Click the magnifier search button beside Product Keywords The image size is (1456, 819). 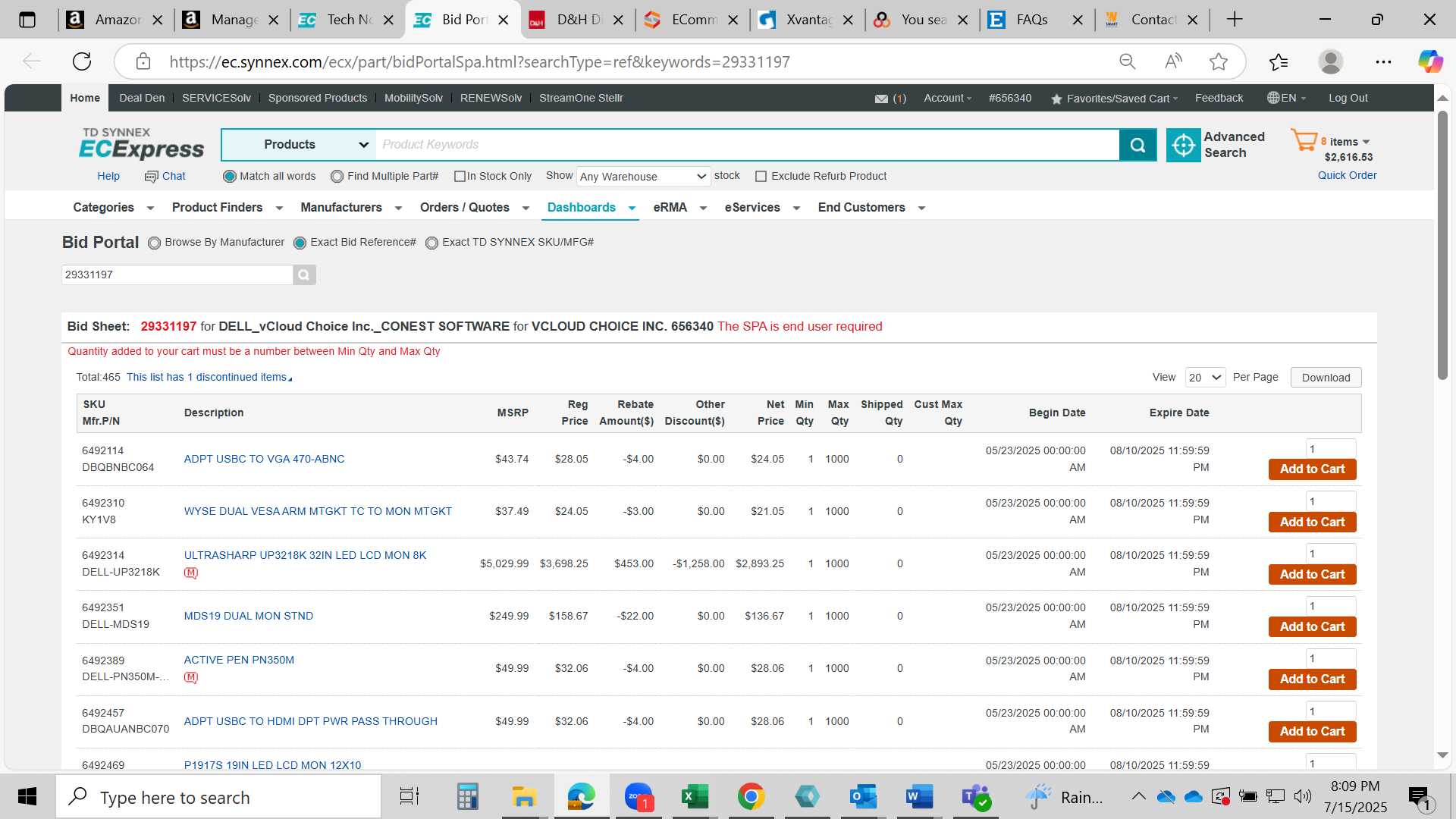(x=1137, y=145)
